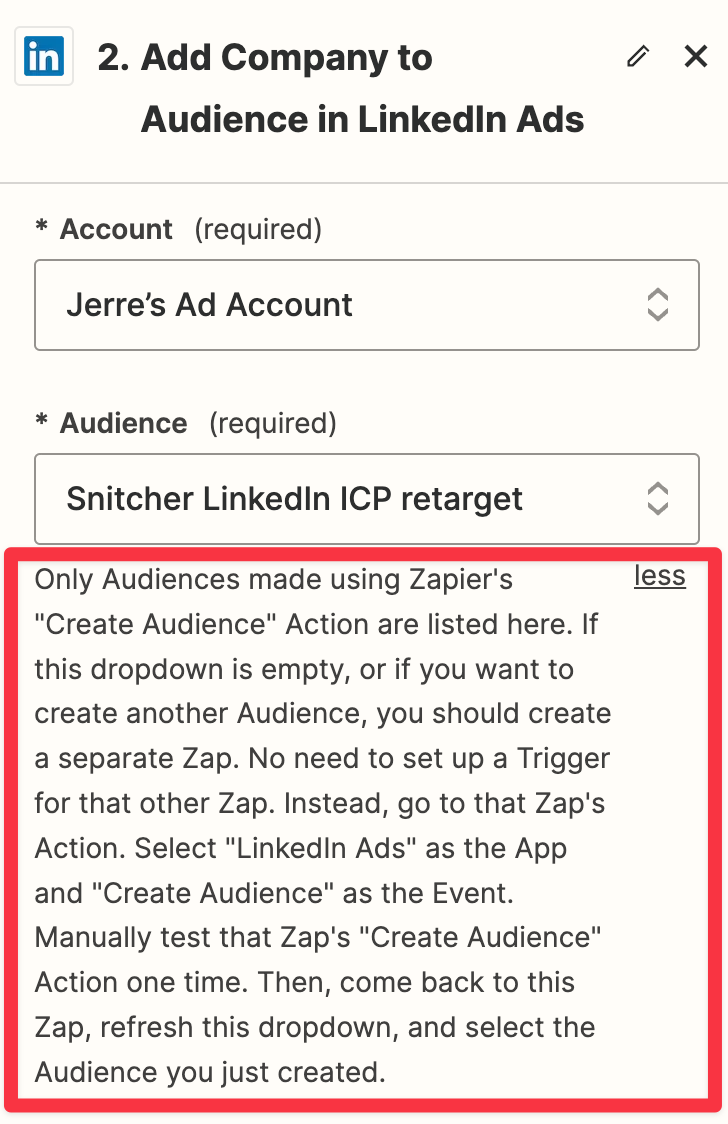The width and height of the screenshot is (728, 1124).
Task: Click the Audience field label
Action: click(x=123, y=423)
